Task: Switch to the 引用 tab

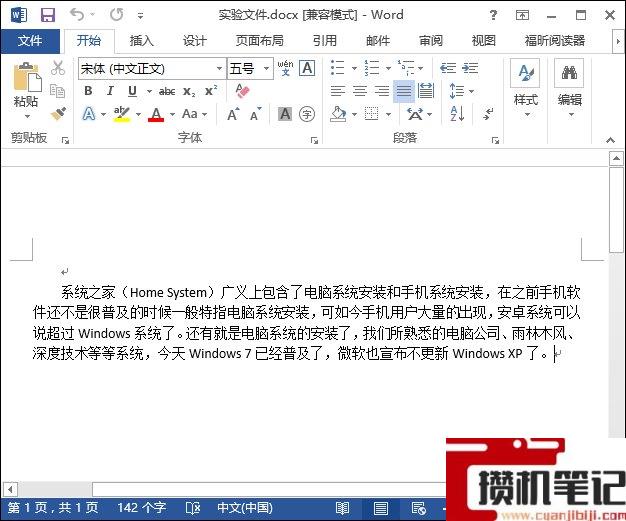Action: click(325, 41)
